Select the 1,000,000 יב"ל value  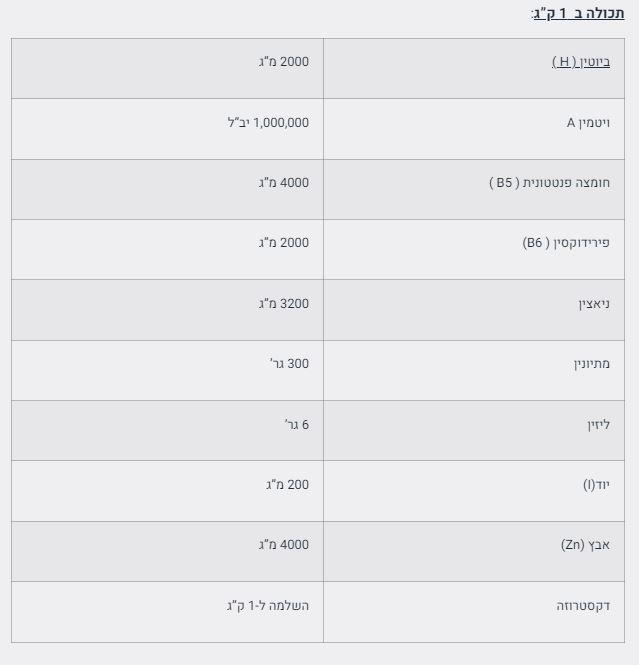click(268, 123)
